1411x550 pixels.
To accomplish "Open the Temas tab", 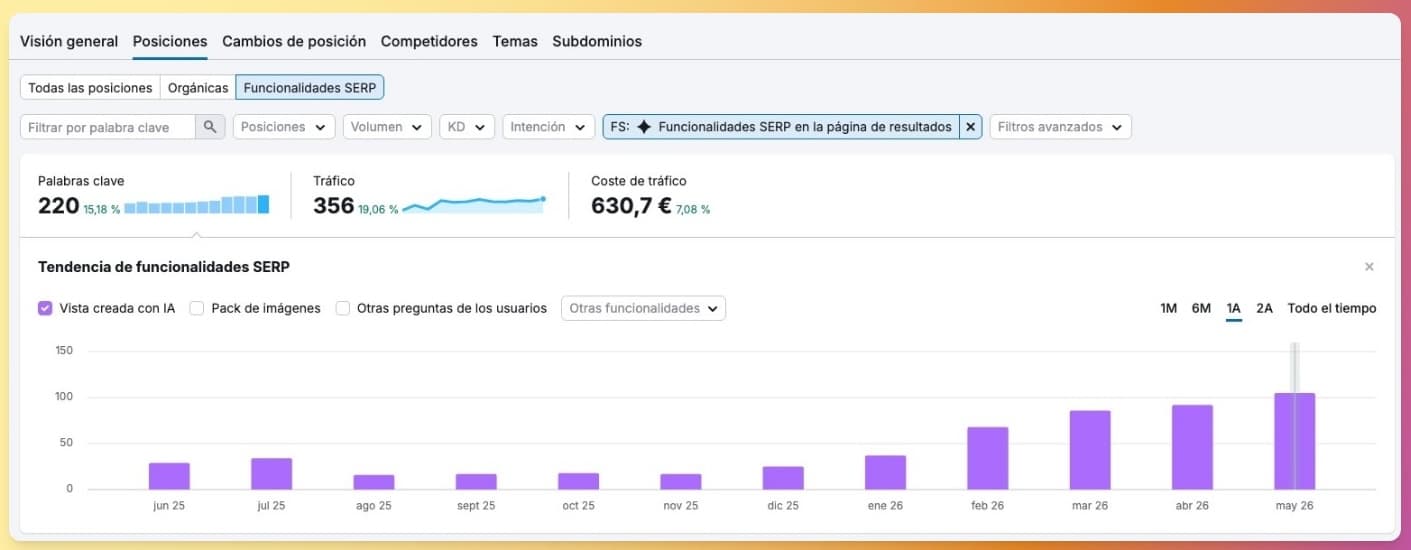I will [x=515, y=41].
